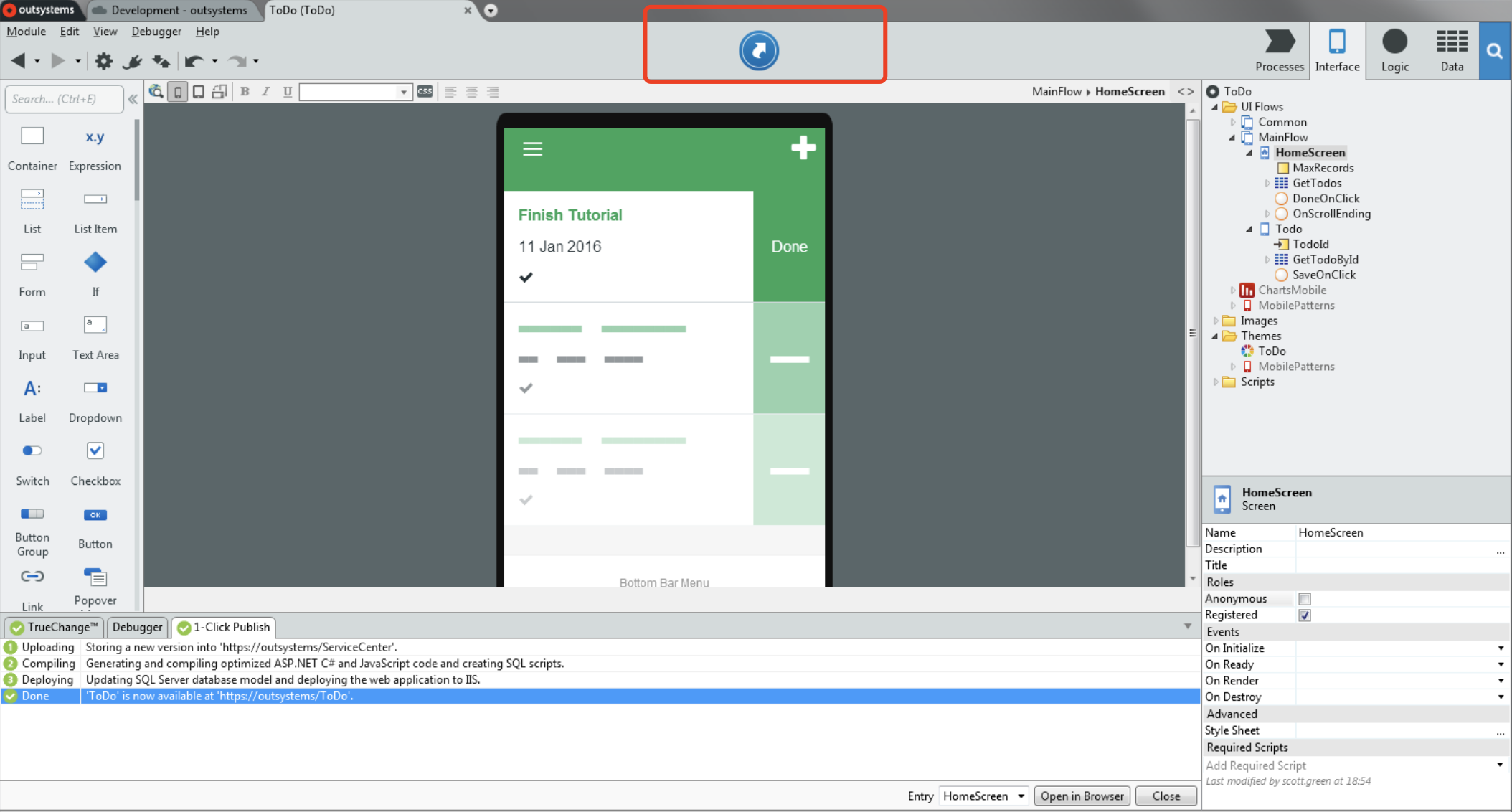Select the Expression widget in toolbox
Image resolution: width=1512 pixels, height=812 pixels.
click(x=95, y=148)
